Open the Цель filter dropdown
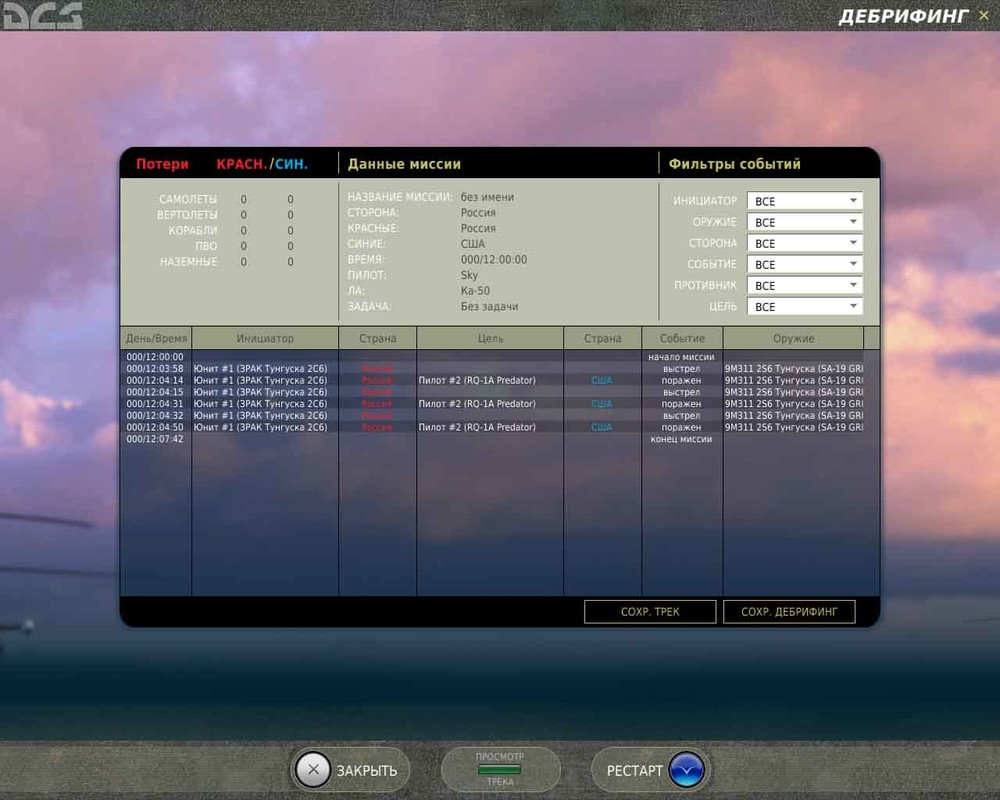The width and height of the screenshot is (1000, 800). coord(805,306)
